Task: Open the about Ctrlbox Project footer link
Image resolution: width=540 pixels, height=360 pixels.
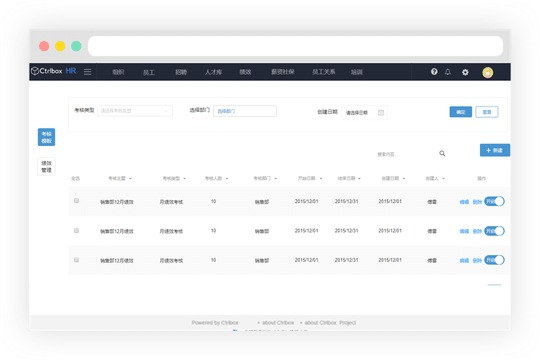Action: click(x=330, y=323)
